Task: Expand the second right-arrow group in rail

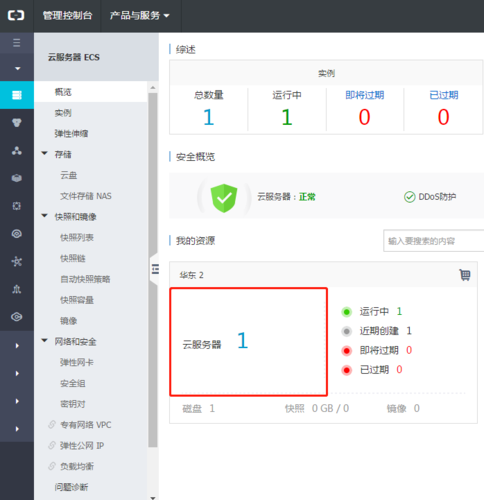Action: [17, 373]
